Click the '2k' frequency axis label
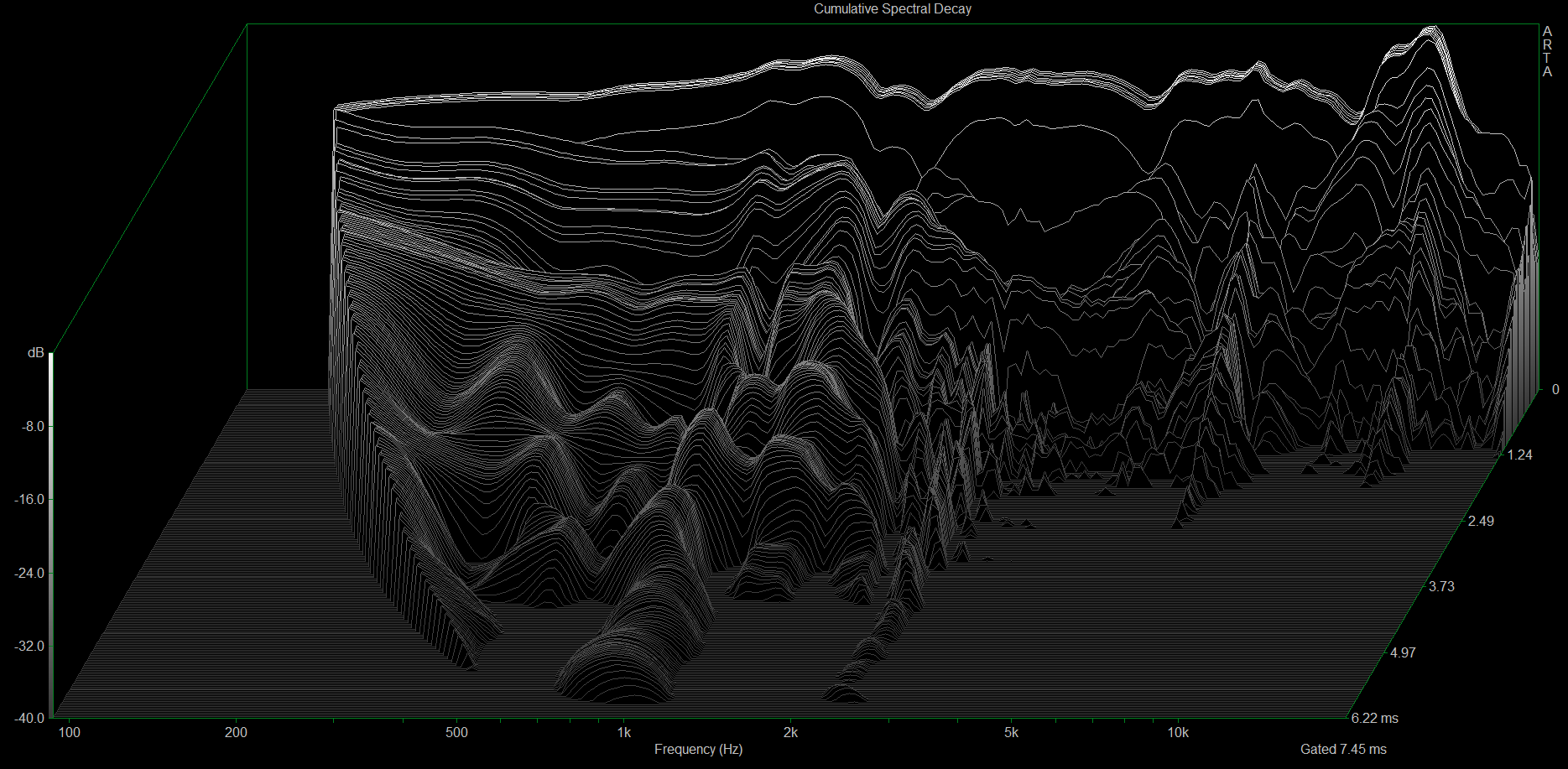 791,732
